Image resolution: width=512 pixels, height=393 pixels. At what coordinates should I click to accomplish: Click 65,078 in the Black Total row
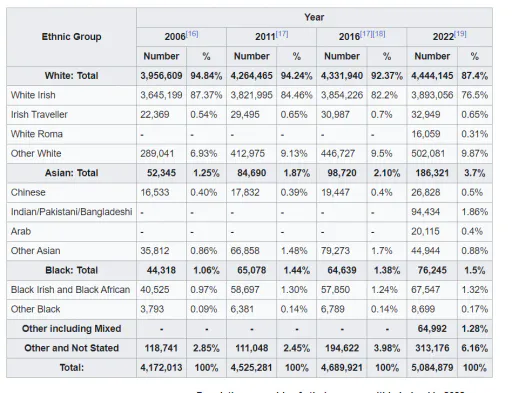(x=251, y=270)
